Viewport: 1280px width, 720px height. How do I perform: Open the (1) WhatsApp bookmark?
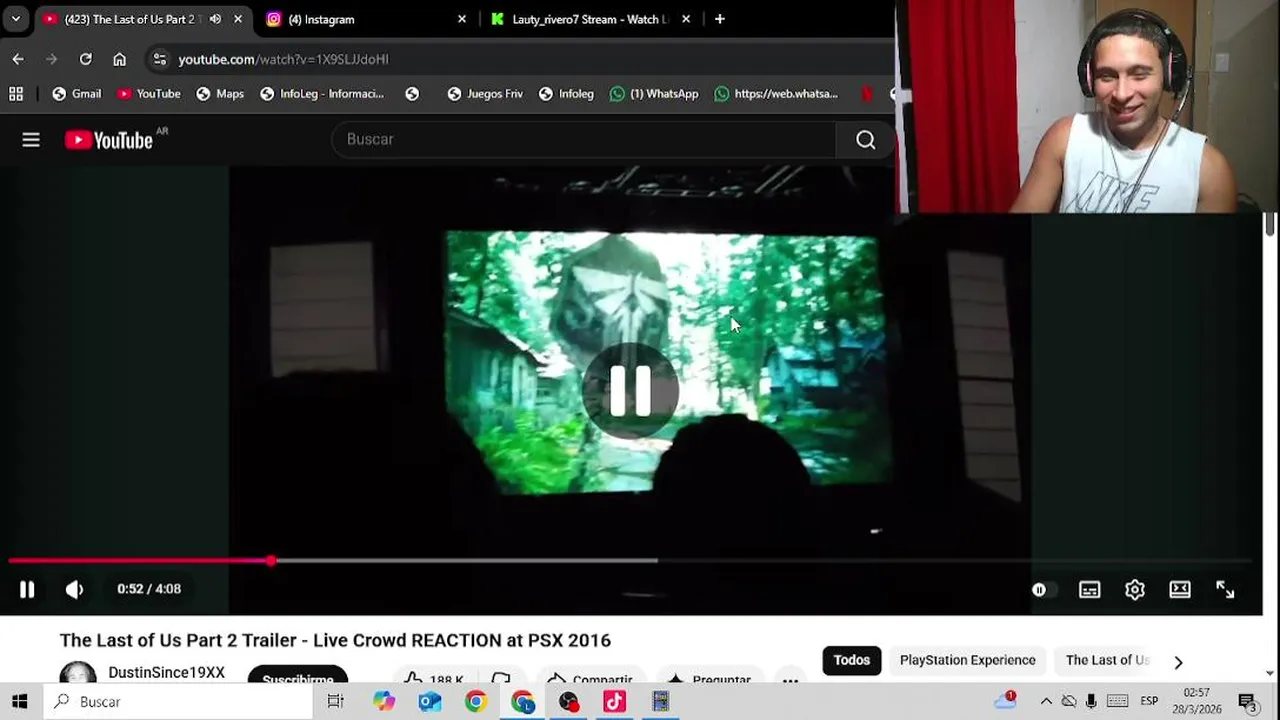point(654,94)
